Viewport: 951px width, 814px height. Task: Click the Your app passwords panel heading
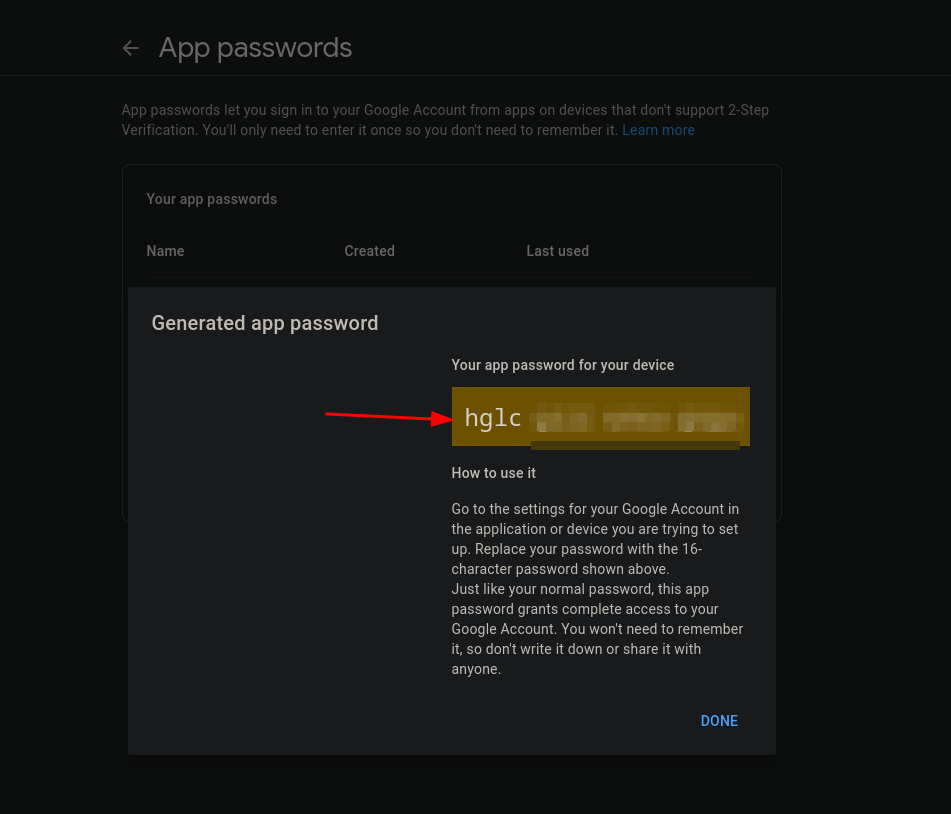coord(211,199)
